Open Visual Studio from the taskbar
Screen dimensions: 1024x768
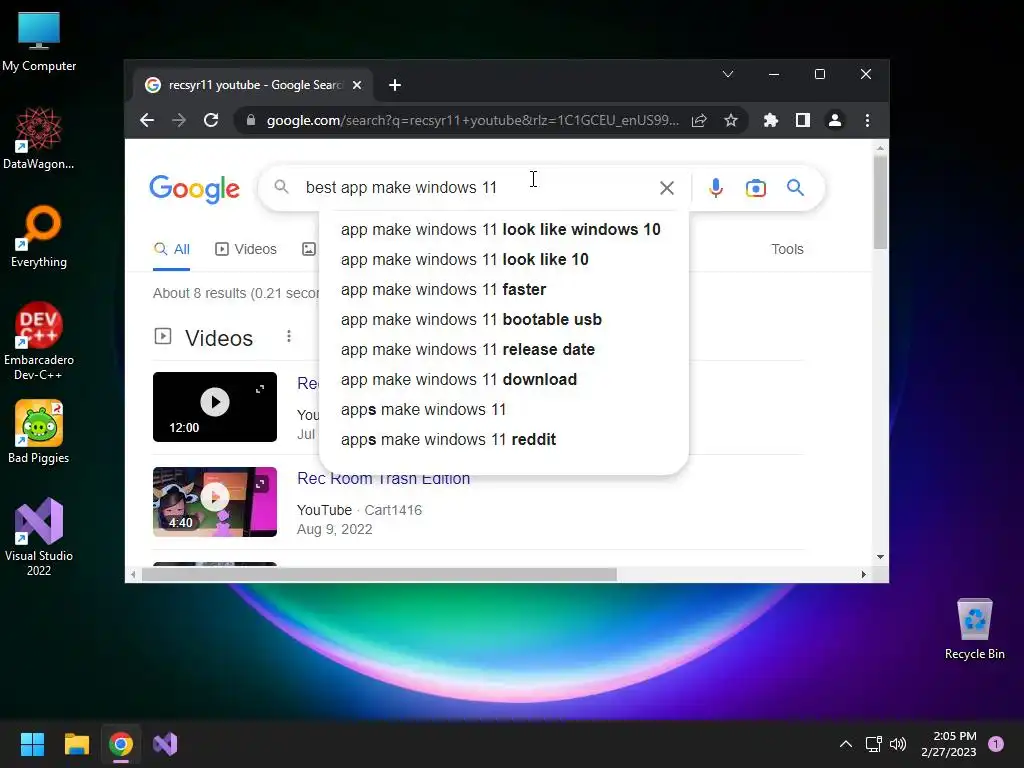point(165,744)
